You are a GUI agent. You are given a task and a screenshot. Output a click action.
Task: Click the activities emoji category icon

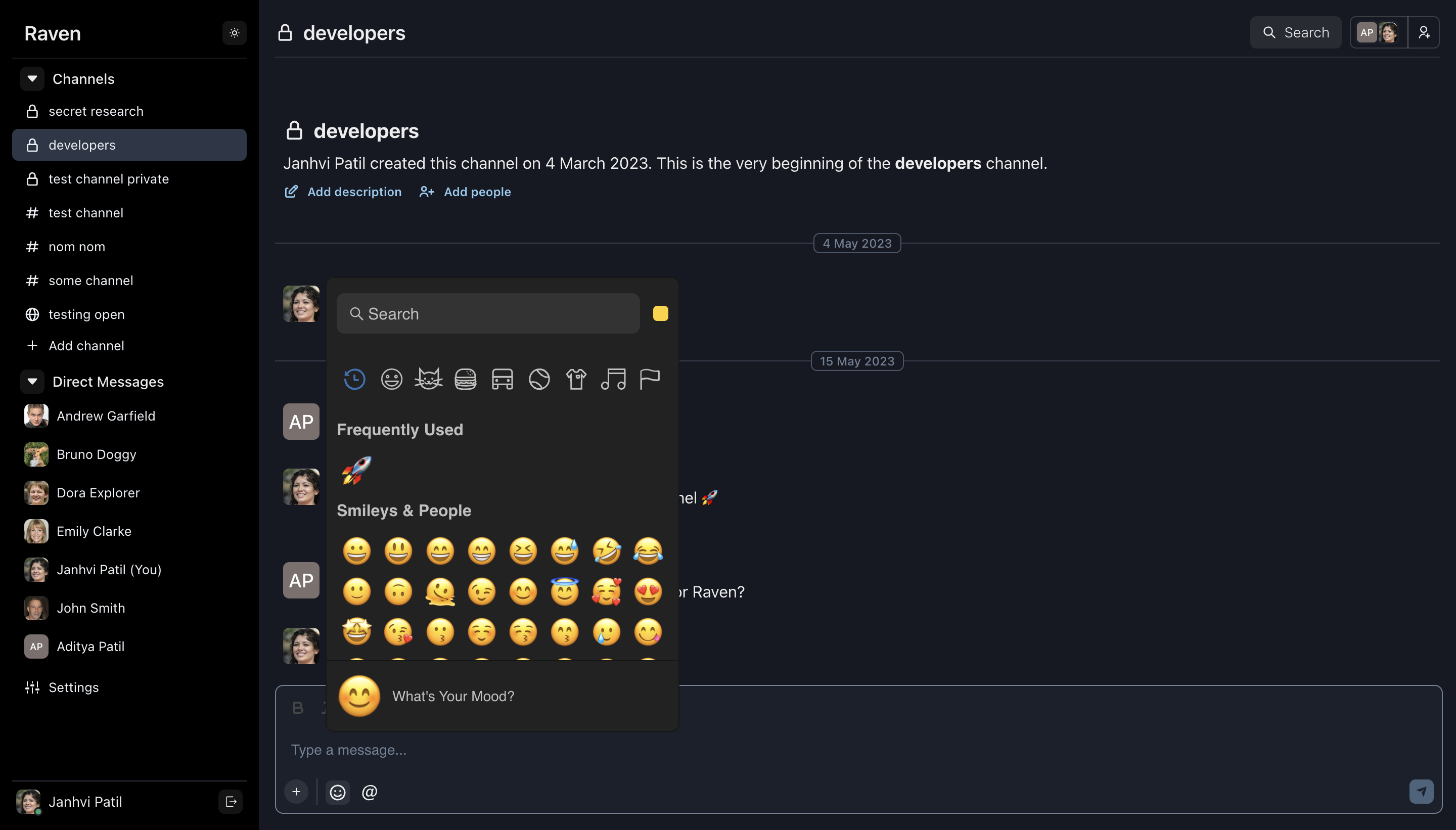click(x=539, y=377)
